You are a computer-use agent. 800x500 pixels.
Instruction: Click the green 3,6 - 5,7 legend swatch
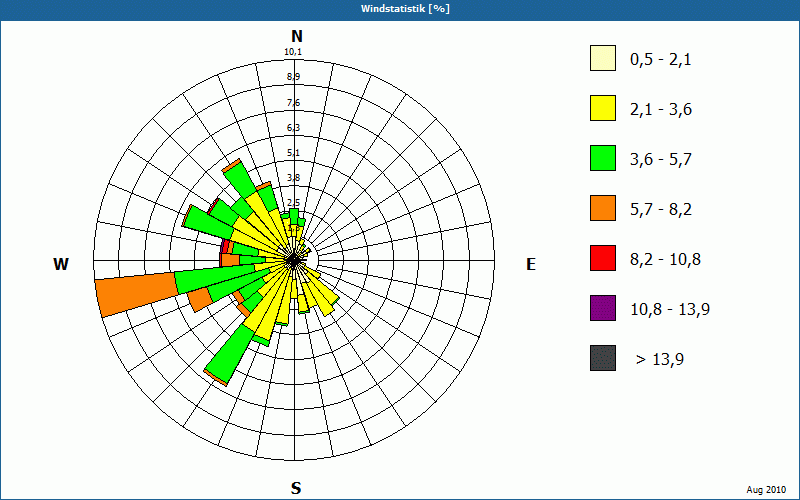[x=603, y=158]
